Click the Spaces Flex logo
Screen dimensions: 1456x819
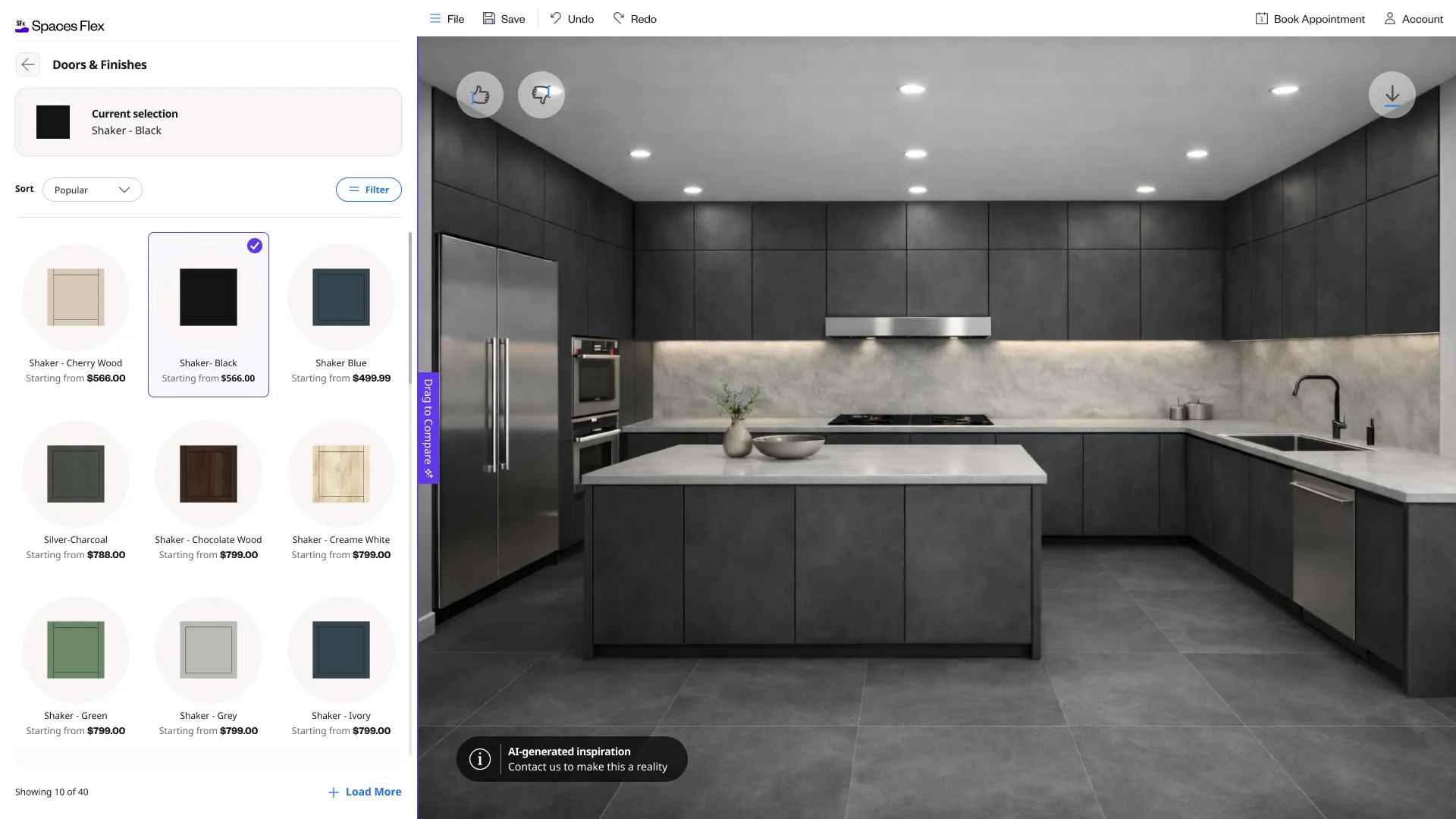[x=60, y=26]
